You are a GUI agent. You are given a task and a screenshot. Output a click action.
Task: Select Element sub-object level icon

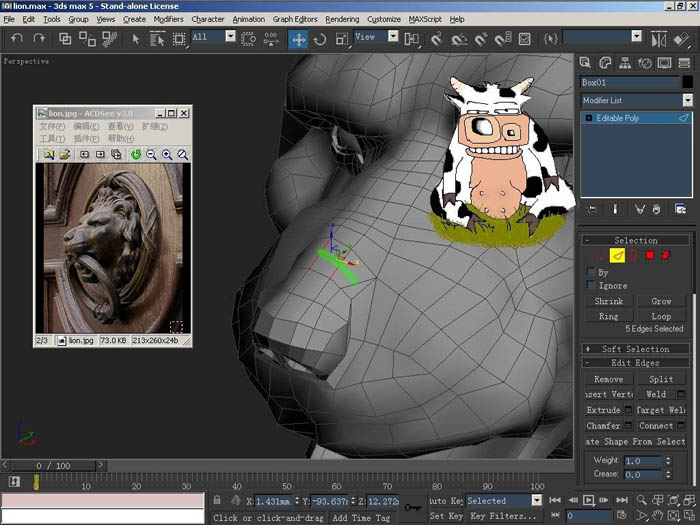tap(666, 255)
